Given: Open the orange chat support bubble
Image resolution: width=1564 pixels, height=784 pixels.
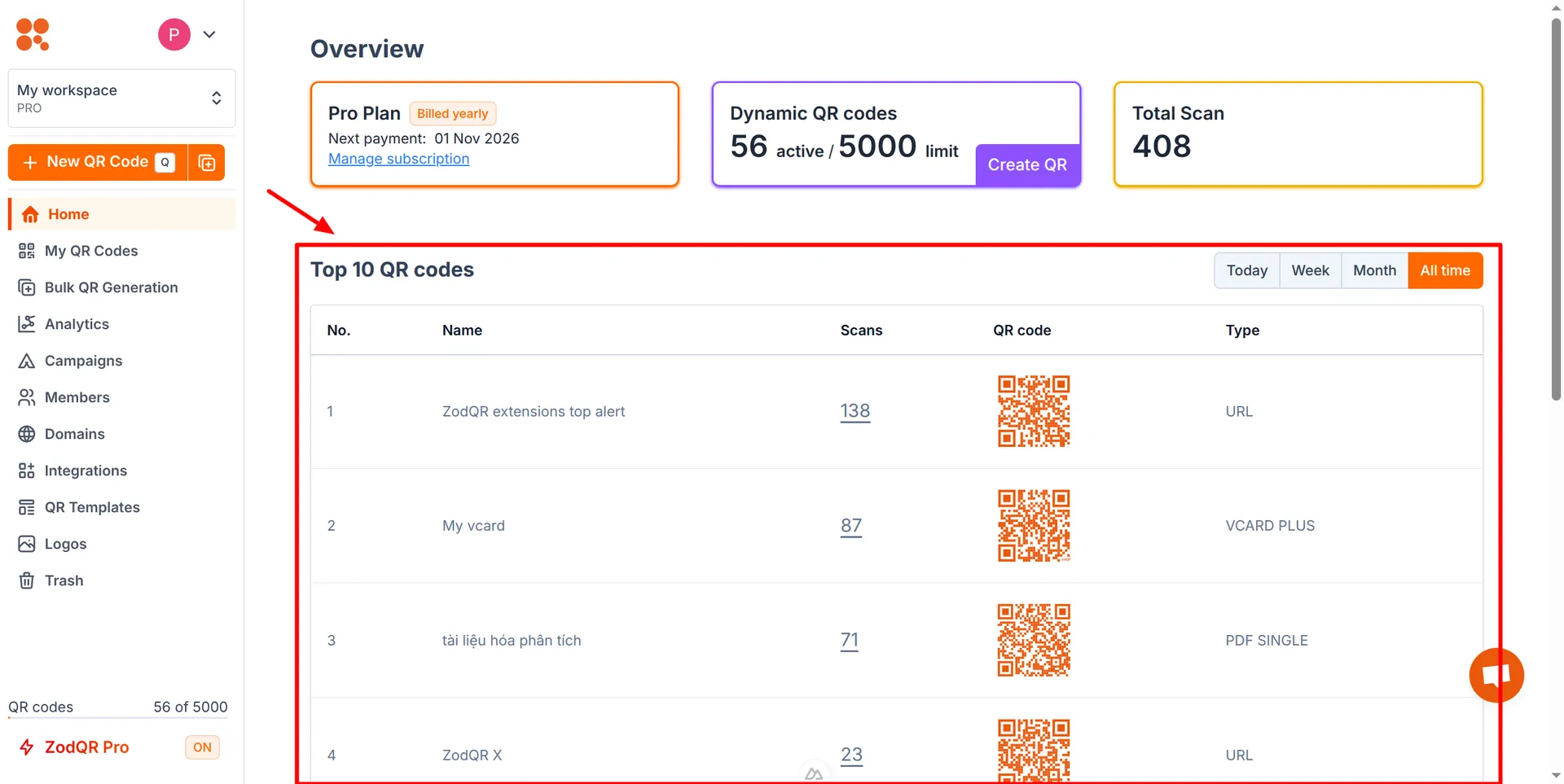Looking at the screenshot, I should [x=1496, y=675].
